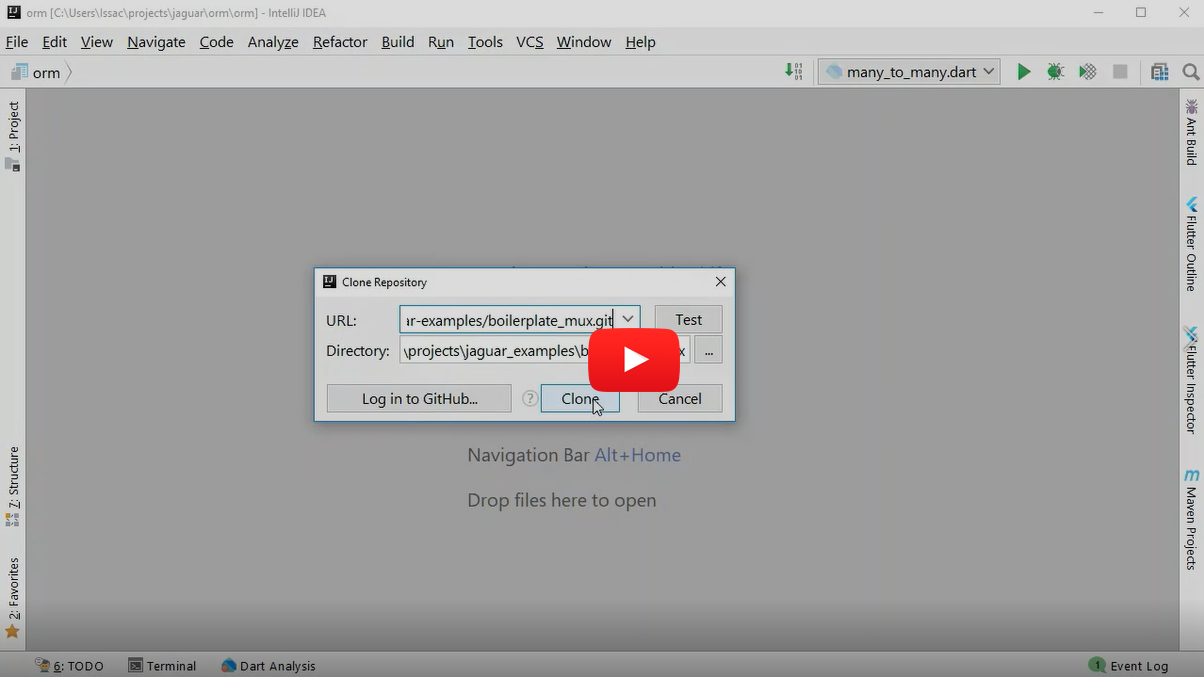Click Search Everywhere magnifier icon
1204x677 pixels.
pos(1190,72)
